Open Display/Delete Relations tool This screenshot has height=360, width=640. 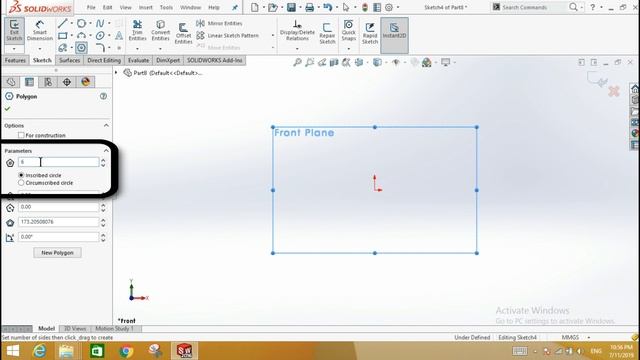tap(297, 30)
